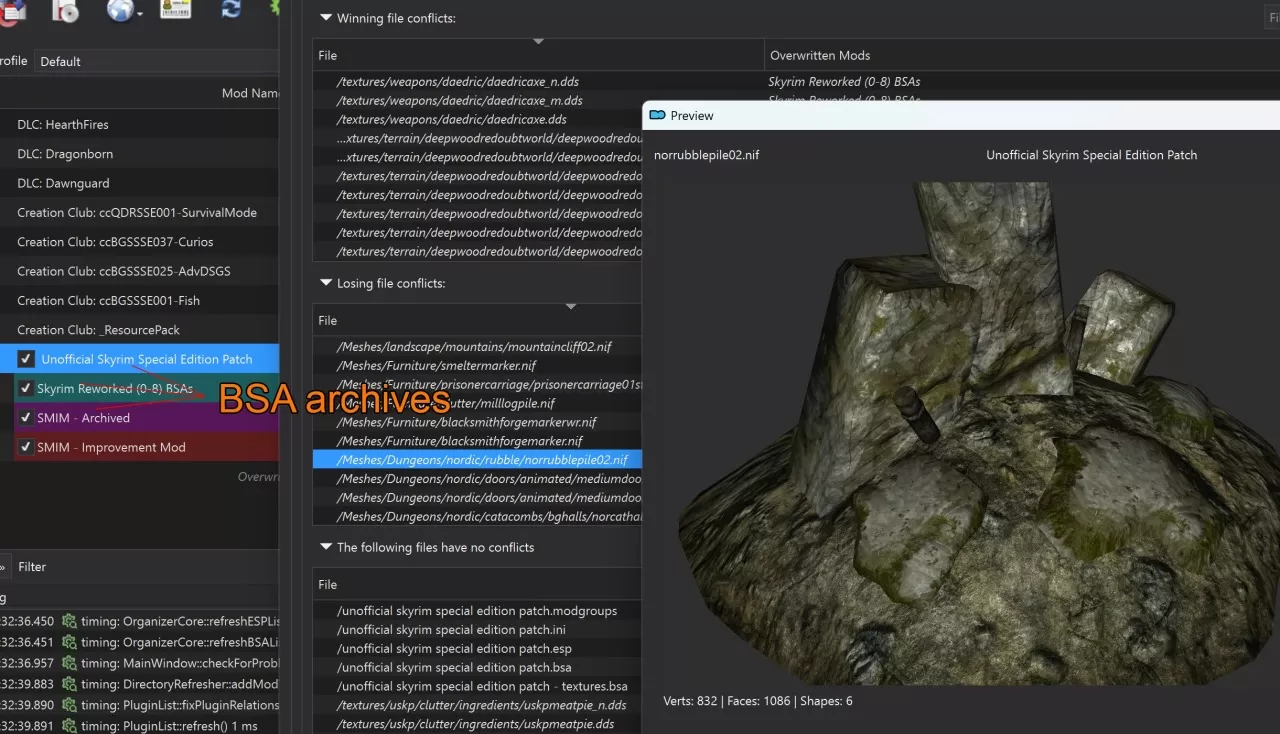This screenshot has height=734, width=1280.
Task: Click sort arrow above winning conflicts File column
Action: (538, 41)
